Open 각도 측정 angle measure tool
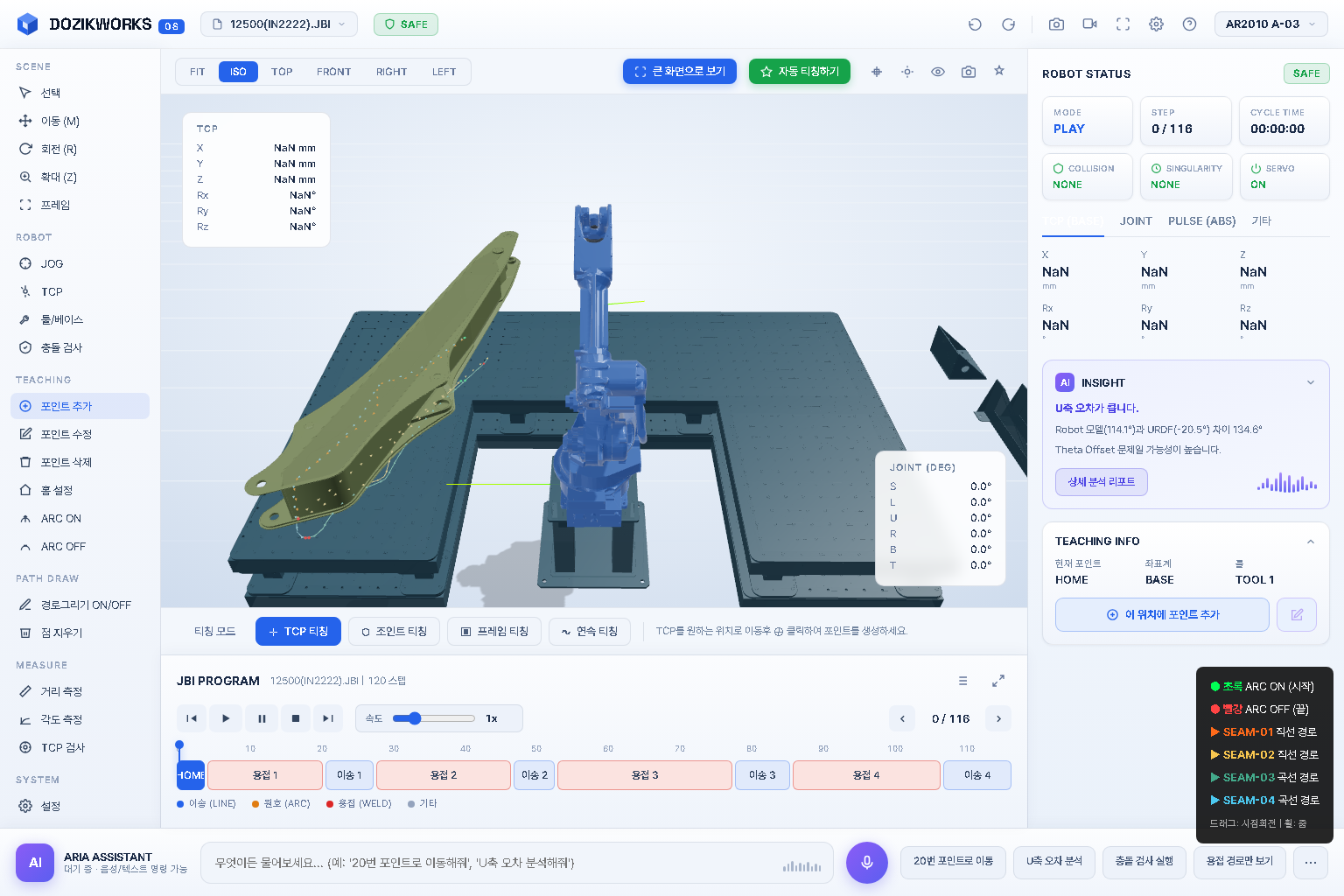 pyautogui.click(x=80, y=719)
